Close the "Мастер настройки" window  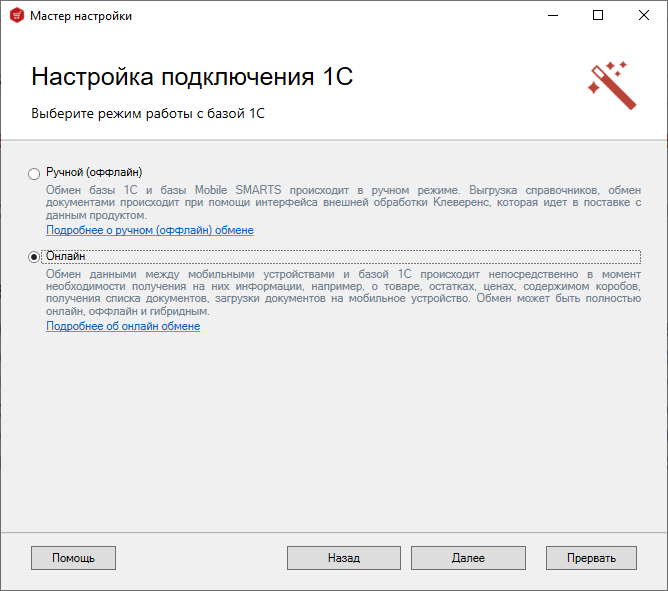[x=644, y=15]
